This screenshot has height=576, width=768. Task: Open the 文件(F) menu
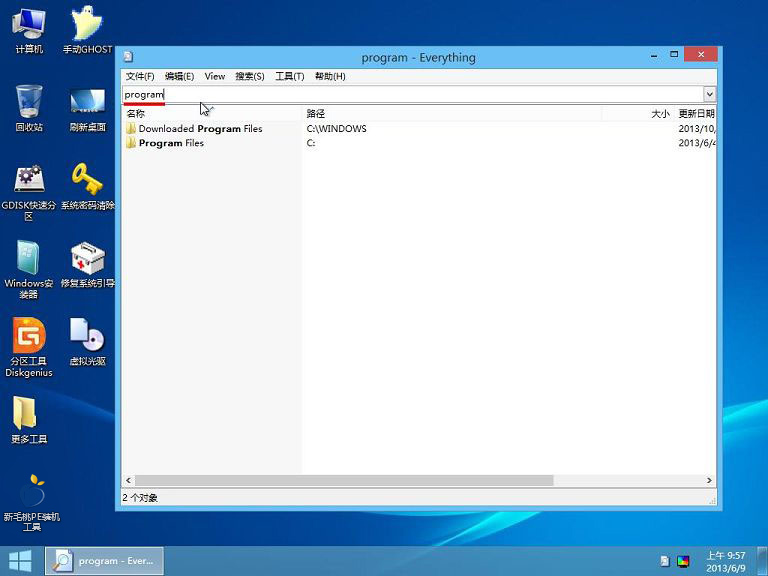pyautogui.click(x=140, y=76)
